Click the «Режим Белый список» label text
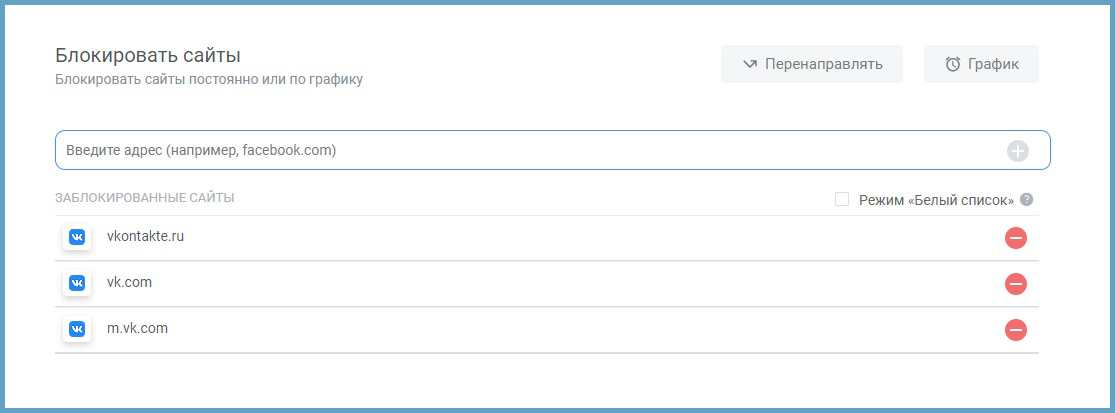This screenshot has width=1115, height=413. (936, 200)
